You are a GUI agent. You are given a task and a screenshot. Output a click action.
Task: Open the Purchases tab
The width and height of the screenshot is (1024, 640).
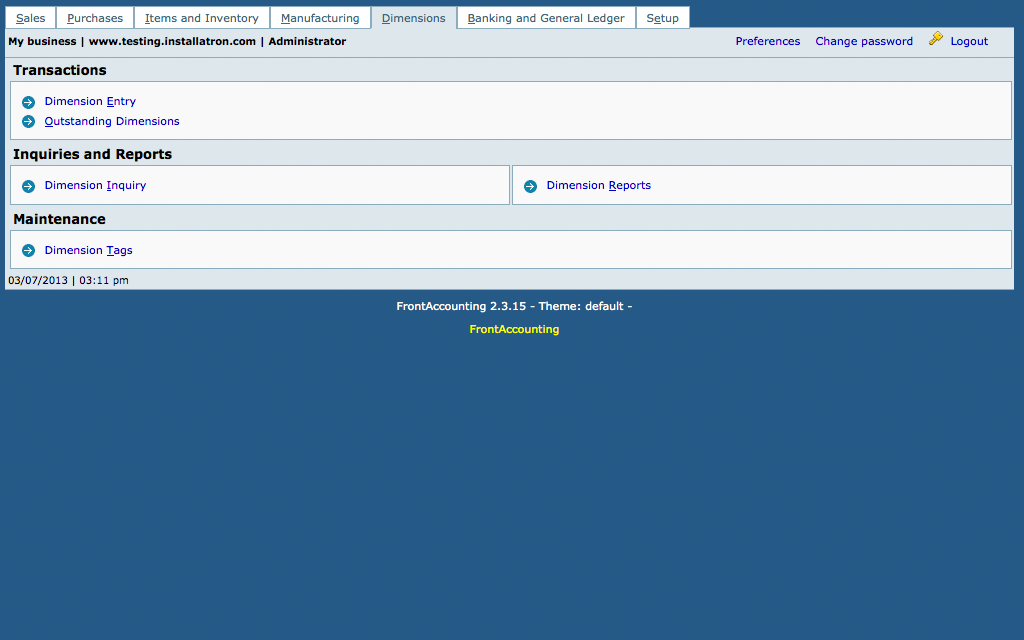tap(95, 18)
